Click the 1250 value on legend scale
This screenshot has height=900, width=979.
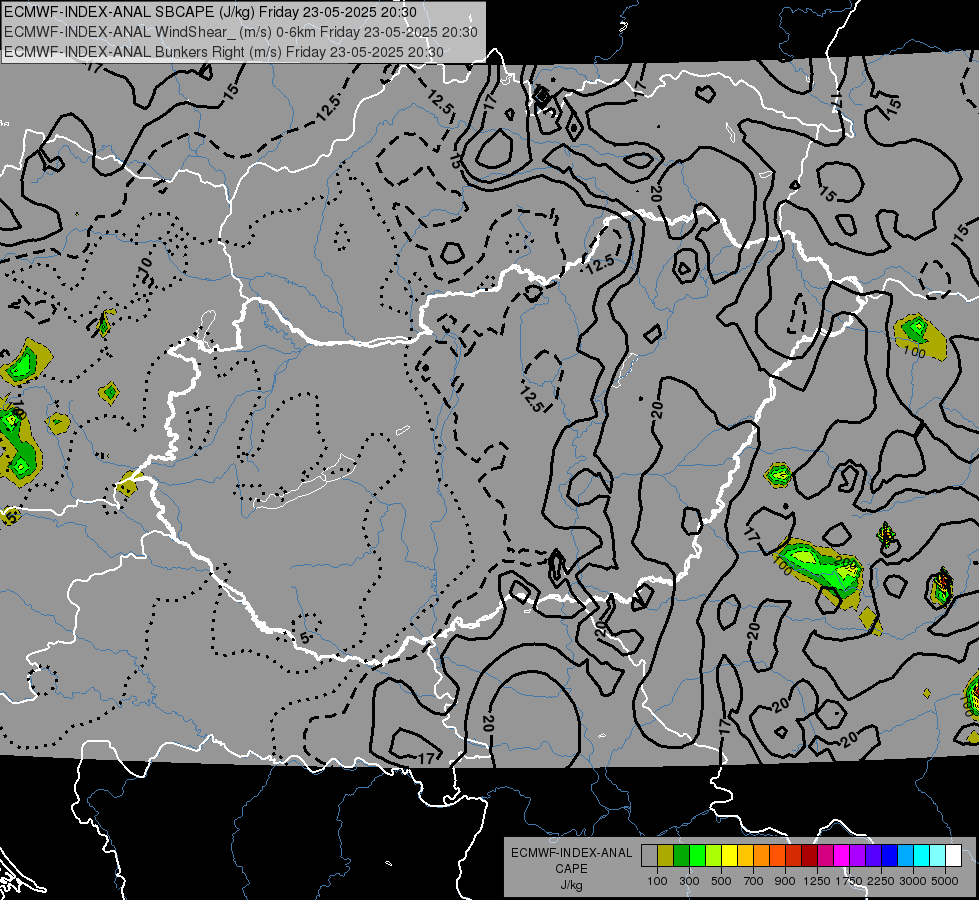pos(817,881)
